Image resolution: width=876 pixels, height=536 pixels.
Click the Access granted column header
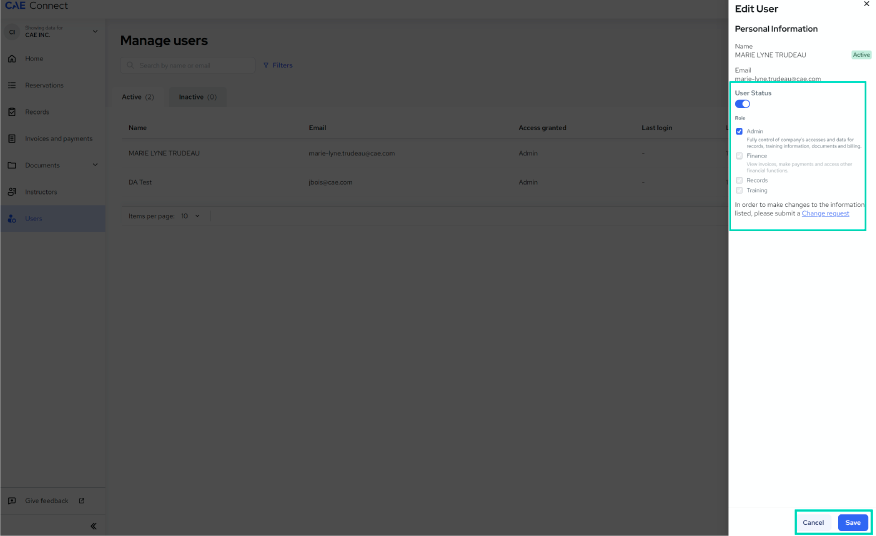pyautogui.click(x=542, y=128)
